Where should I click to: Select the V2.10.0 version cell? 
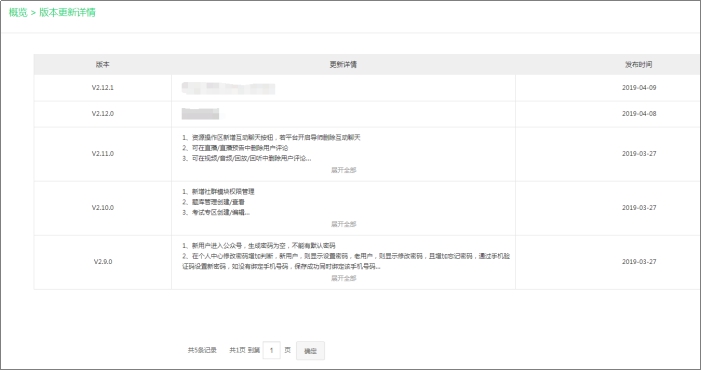pos(103,208)
